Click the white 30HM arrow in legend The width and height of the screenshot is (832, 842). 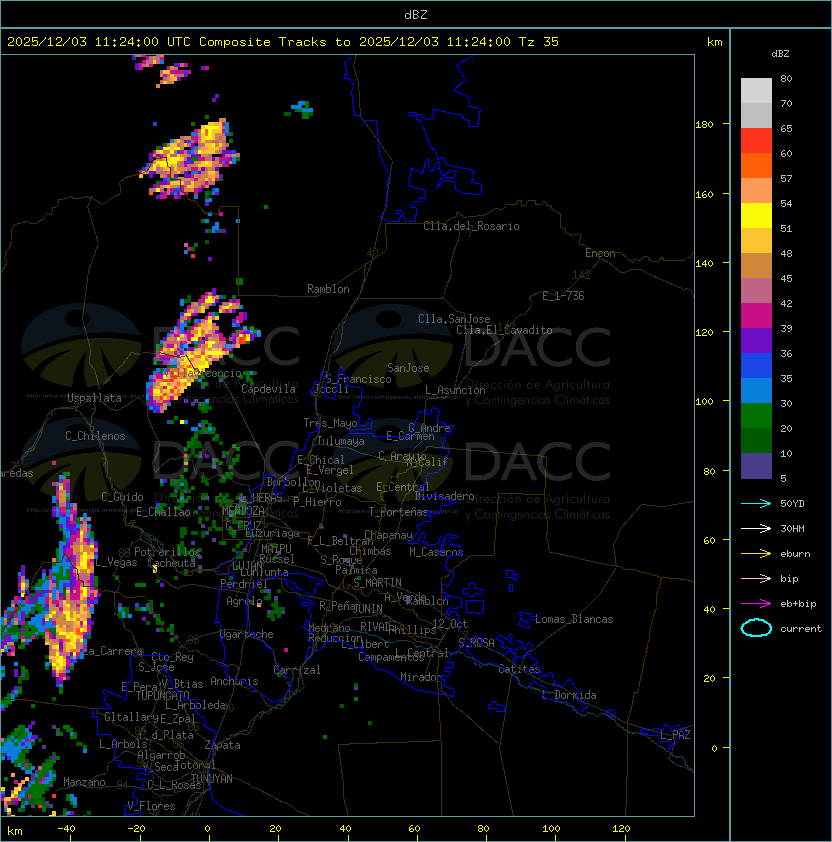[x=756, y=528]
